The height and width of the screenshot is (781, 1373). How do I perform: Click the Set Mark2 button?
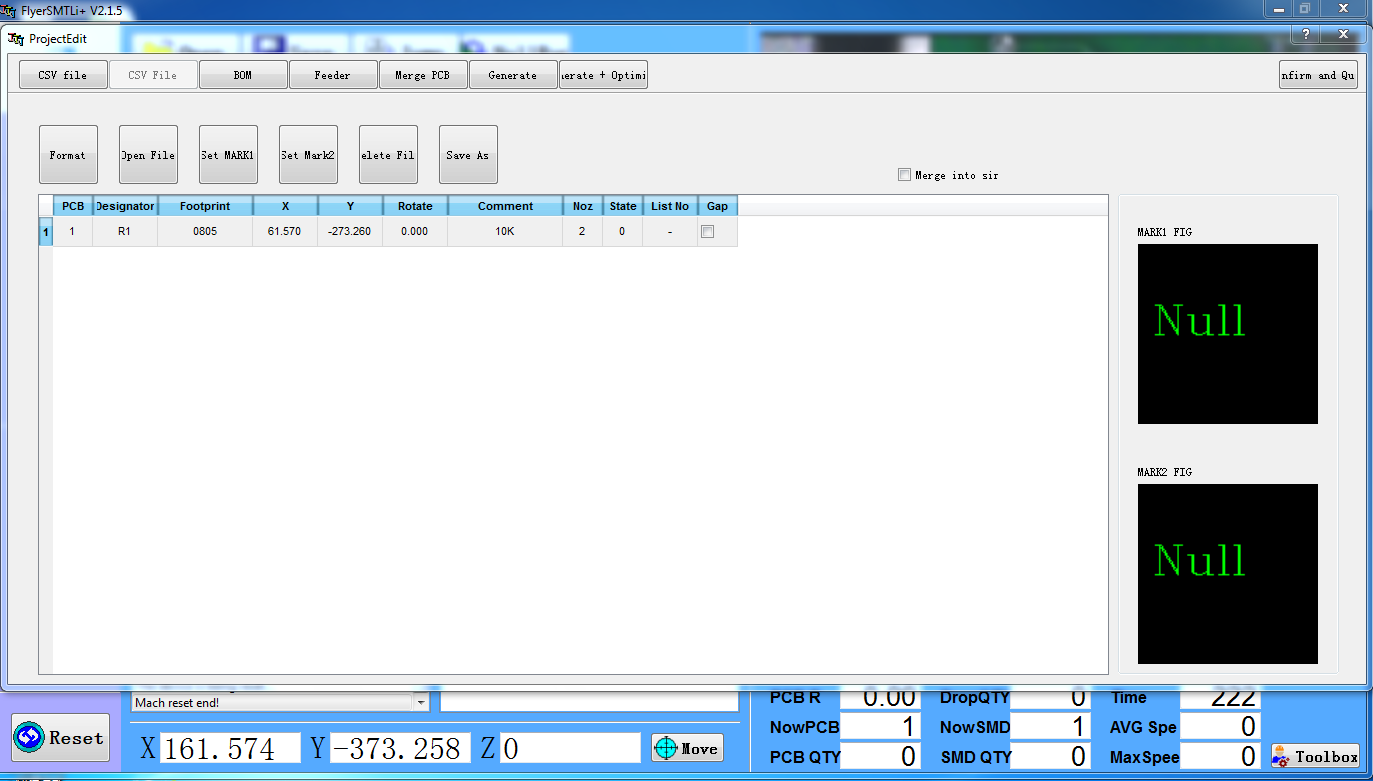(x=308, y=155)
